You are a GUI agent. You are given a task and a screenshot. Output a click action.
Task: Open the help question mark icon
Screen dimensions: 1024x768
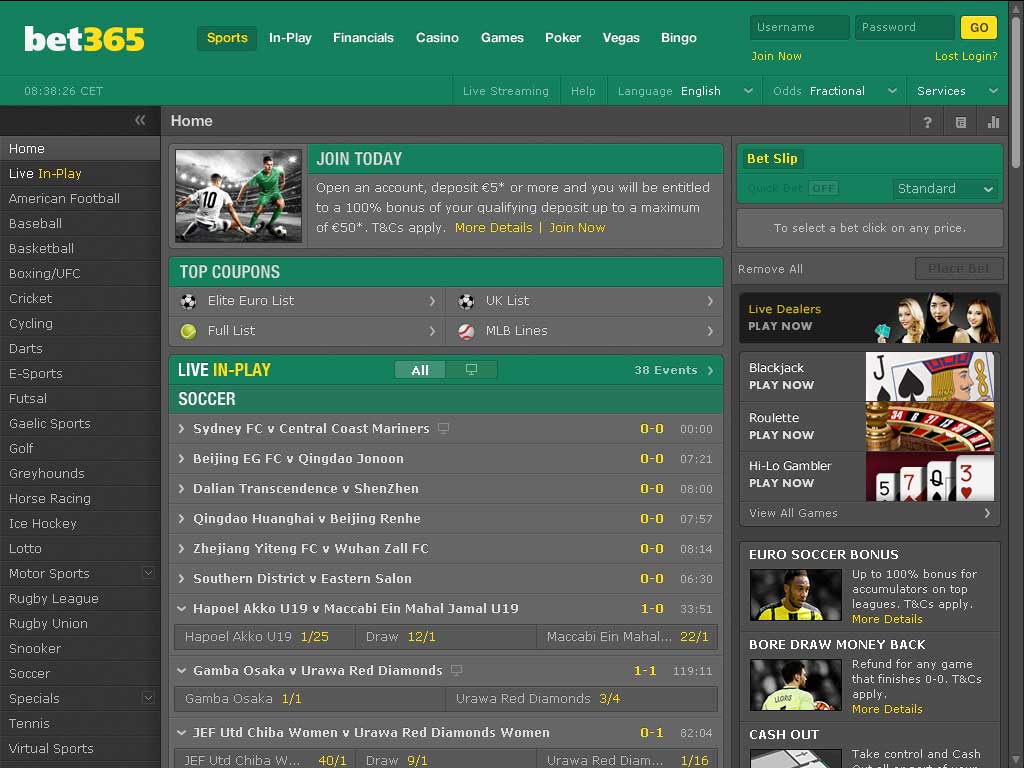927,122
